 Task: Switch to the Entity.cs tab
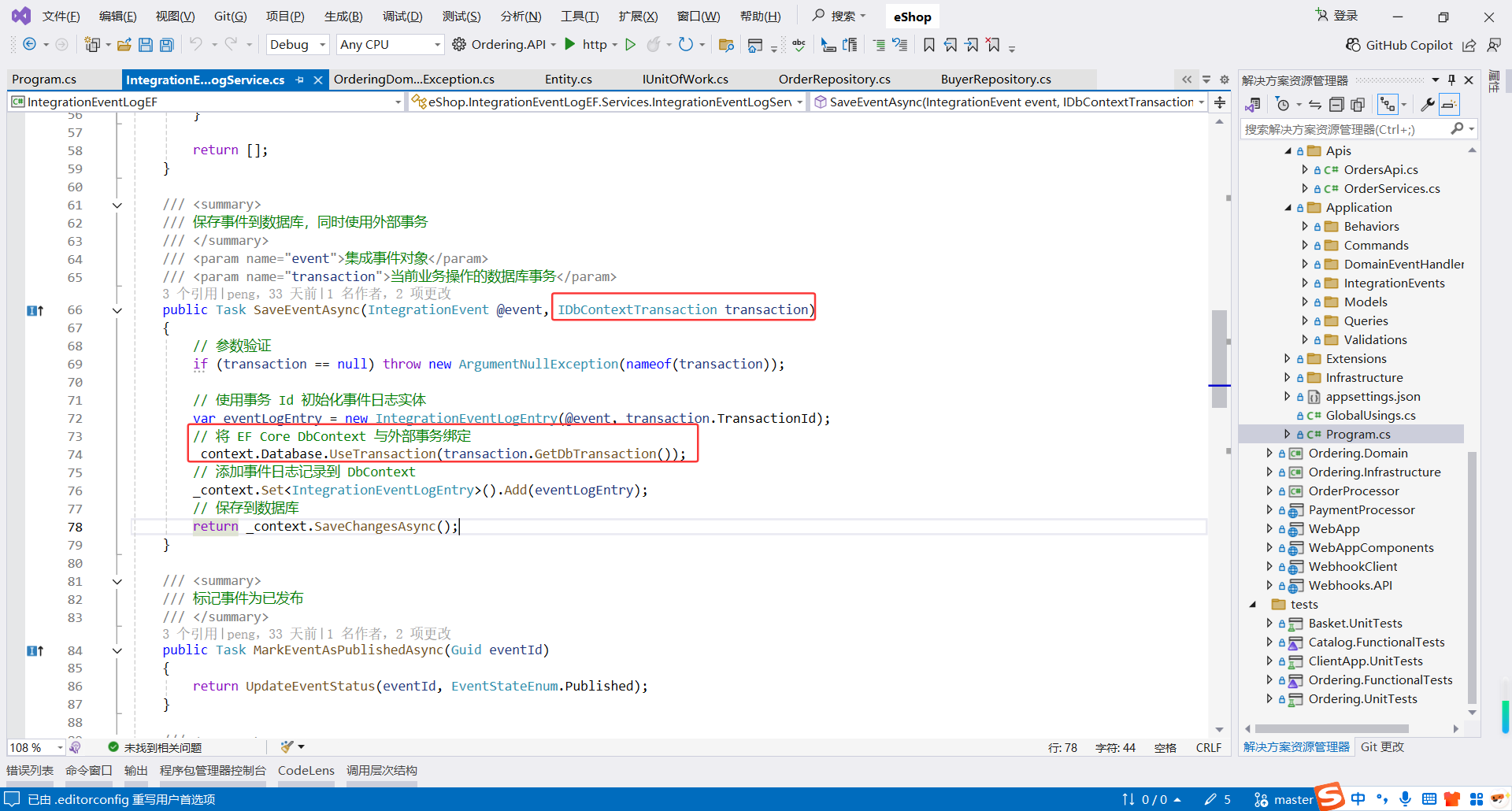(568, 79)
